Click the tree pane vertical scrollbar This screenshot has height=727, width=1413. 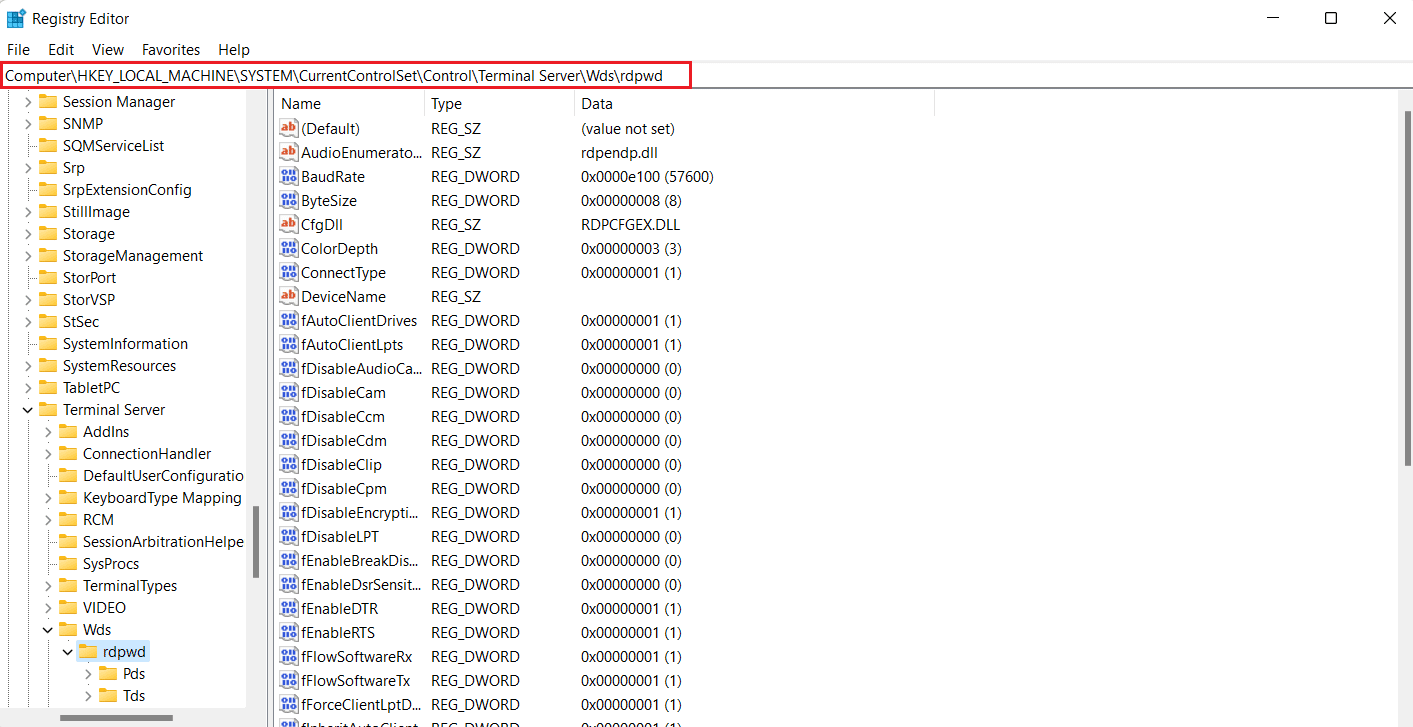click(256, 540)
